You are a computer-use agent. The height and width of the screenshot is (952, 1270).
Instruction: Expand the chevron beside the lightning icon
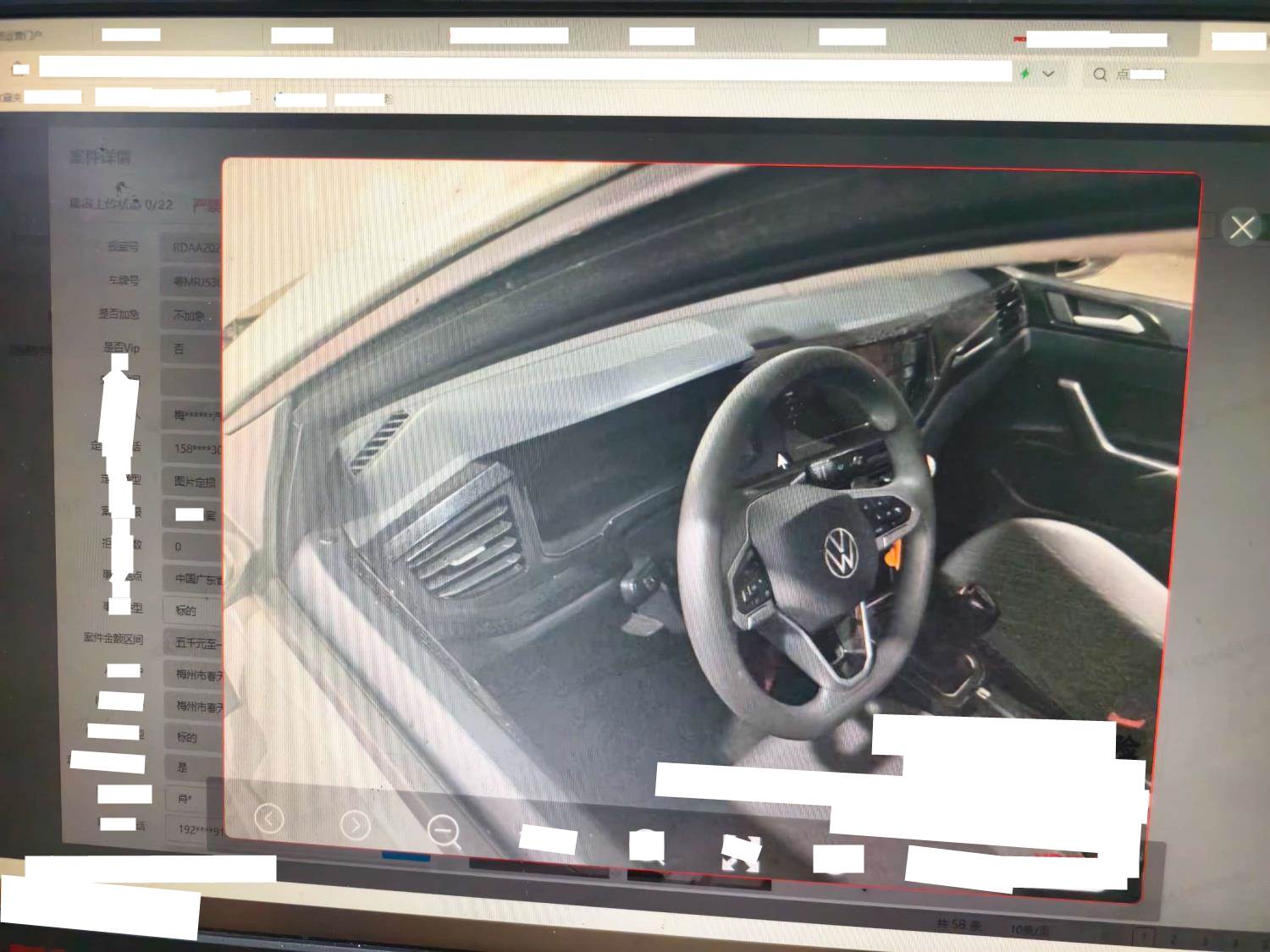tap(1048, 74)
